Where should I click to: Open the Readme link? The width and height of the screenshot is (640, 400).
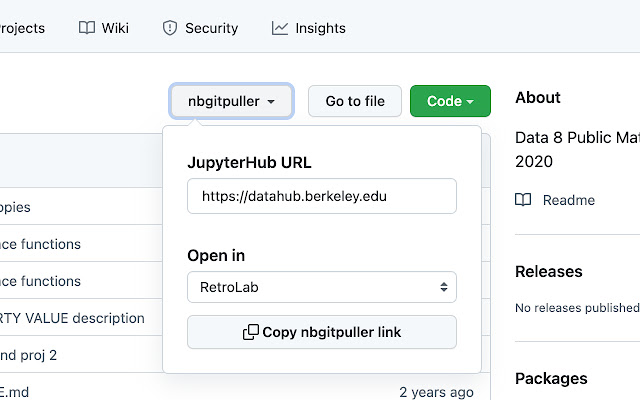pyautogui.click(x=568, y=200)
